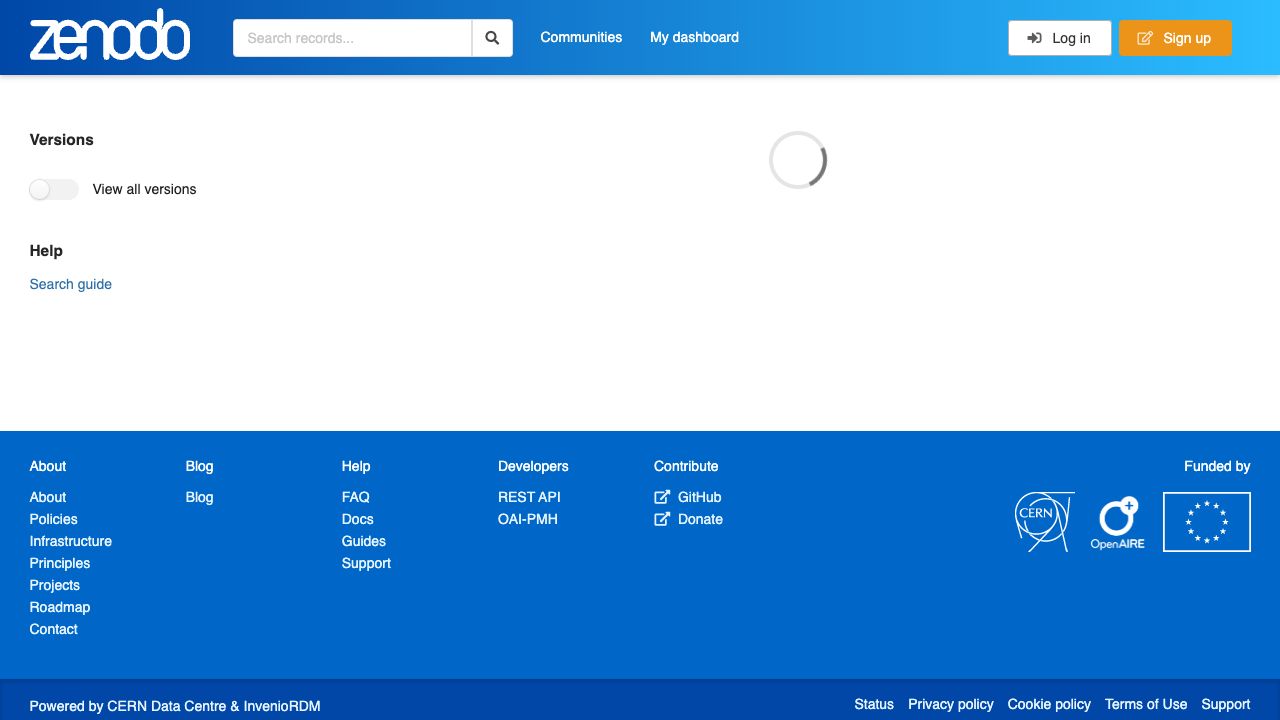This screenshot has height=720, width=1280.
Task: Open the Roadmap footer link
Action: point(60,607)
